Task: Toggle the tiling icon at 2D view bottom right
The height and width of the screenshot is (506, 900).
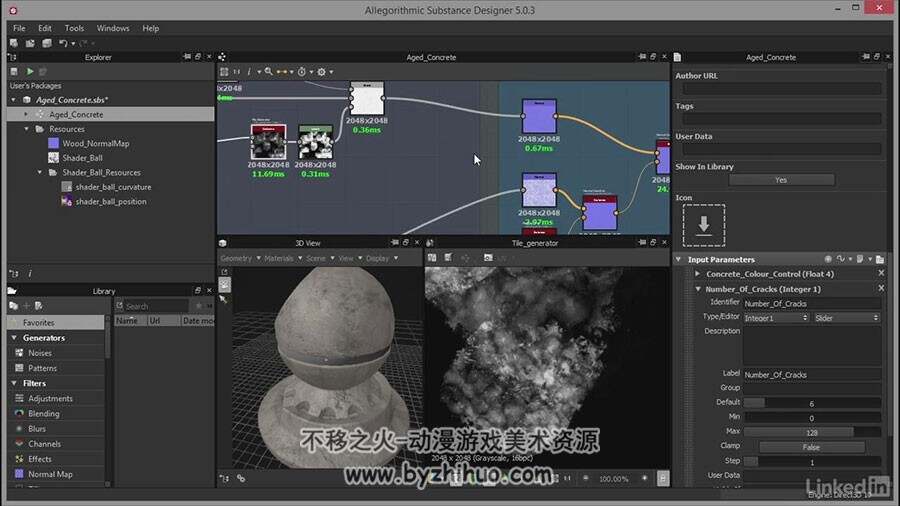Action: [663, 478]
